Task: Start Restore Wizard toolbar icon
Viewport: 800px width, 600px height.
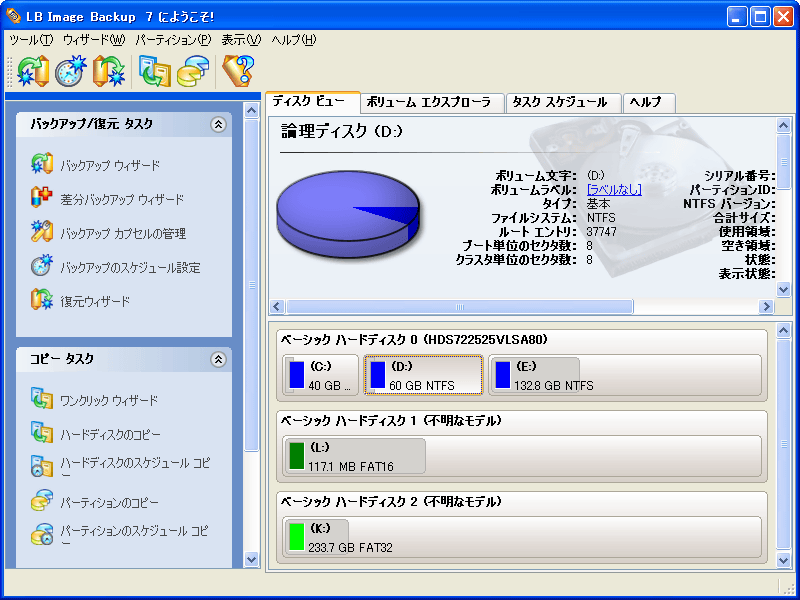Action: 109,71
